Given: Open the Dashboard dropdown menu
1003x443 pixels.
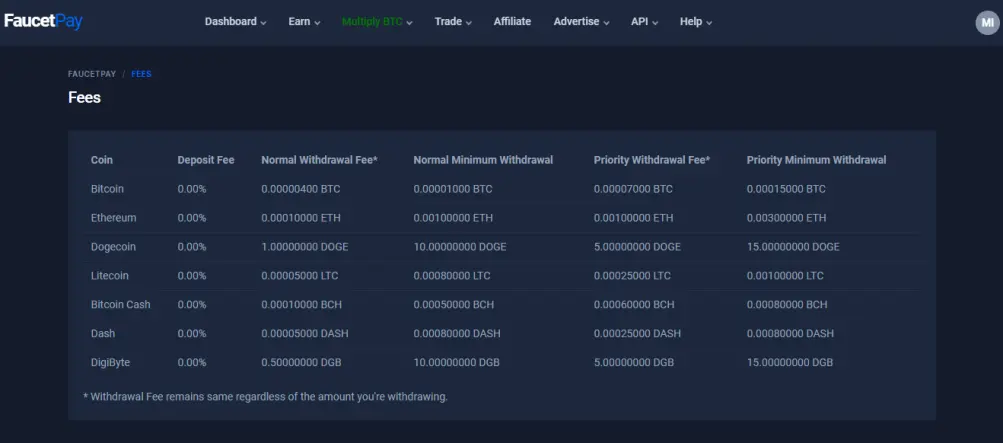Looking at the screenshot, I should 235,22.
